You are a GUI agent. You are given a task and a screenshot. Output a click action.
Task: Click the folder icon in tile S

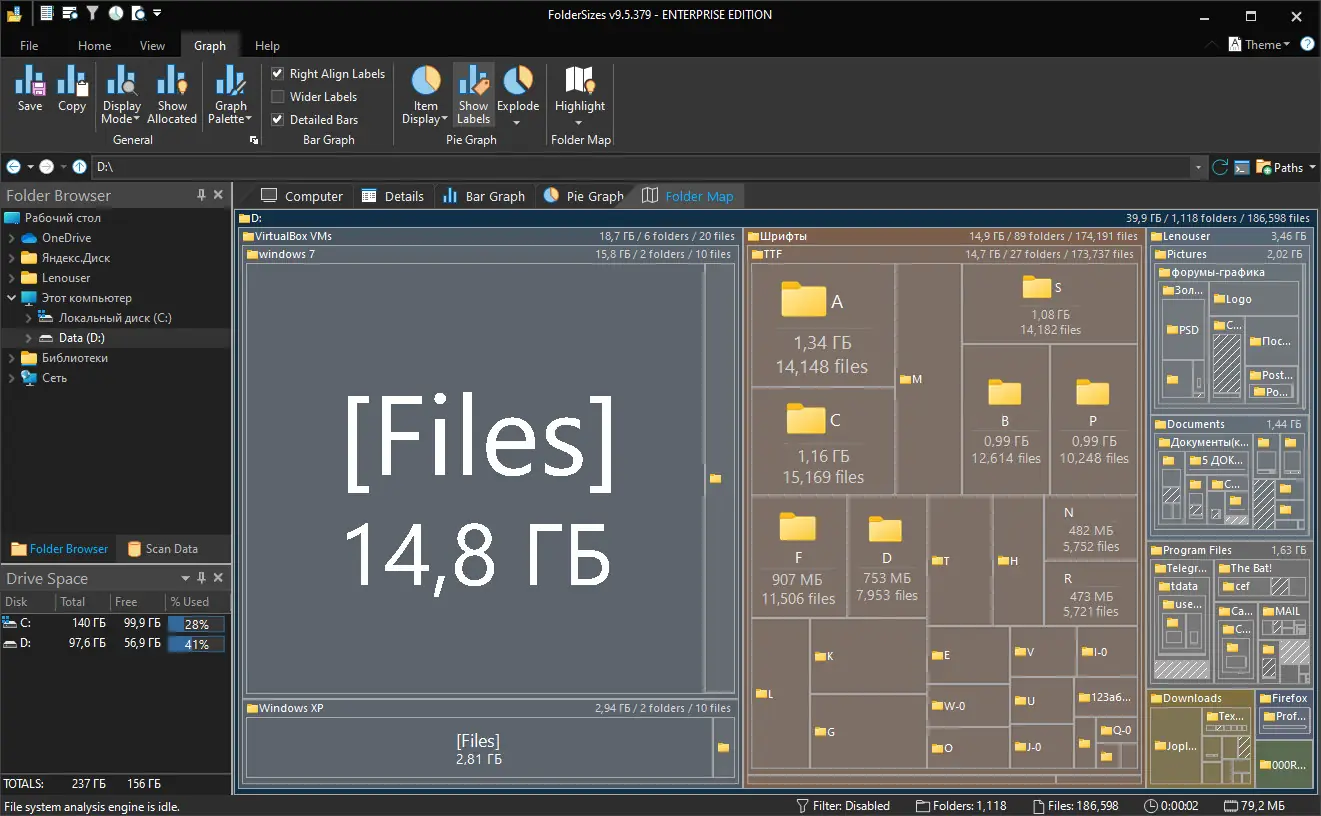pyautogui.click(x=1036, y=288)
